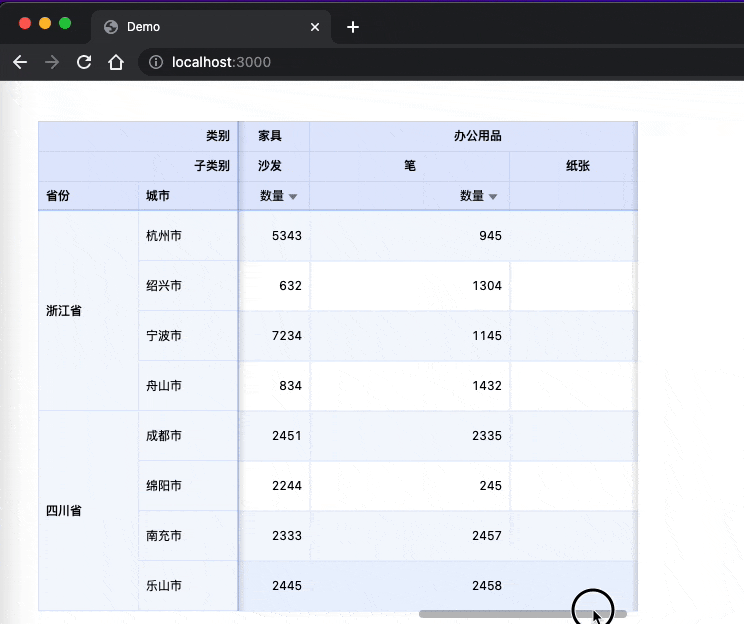
Task: Click cell with value 632
Action: coord(274,286)
